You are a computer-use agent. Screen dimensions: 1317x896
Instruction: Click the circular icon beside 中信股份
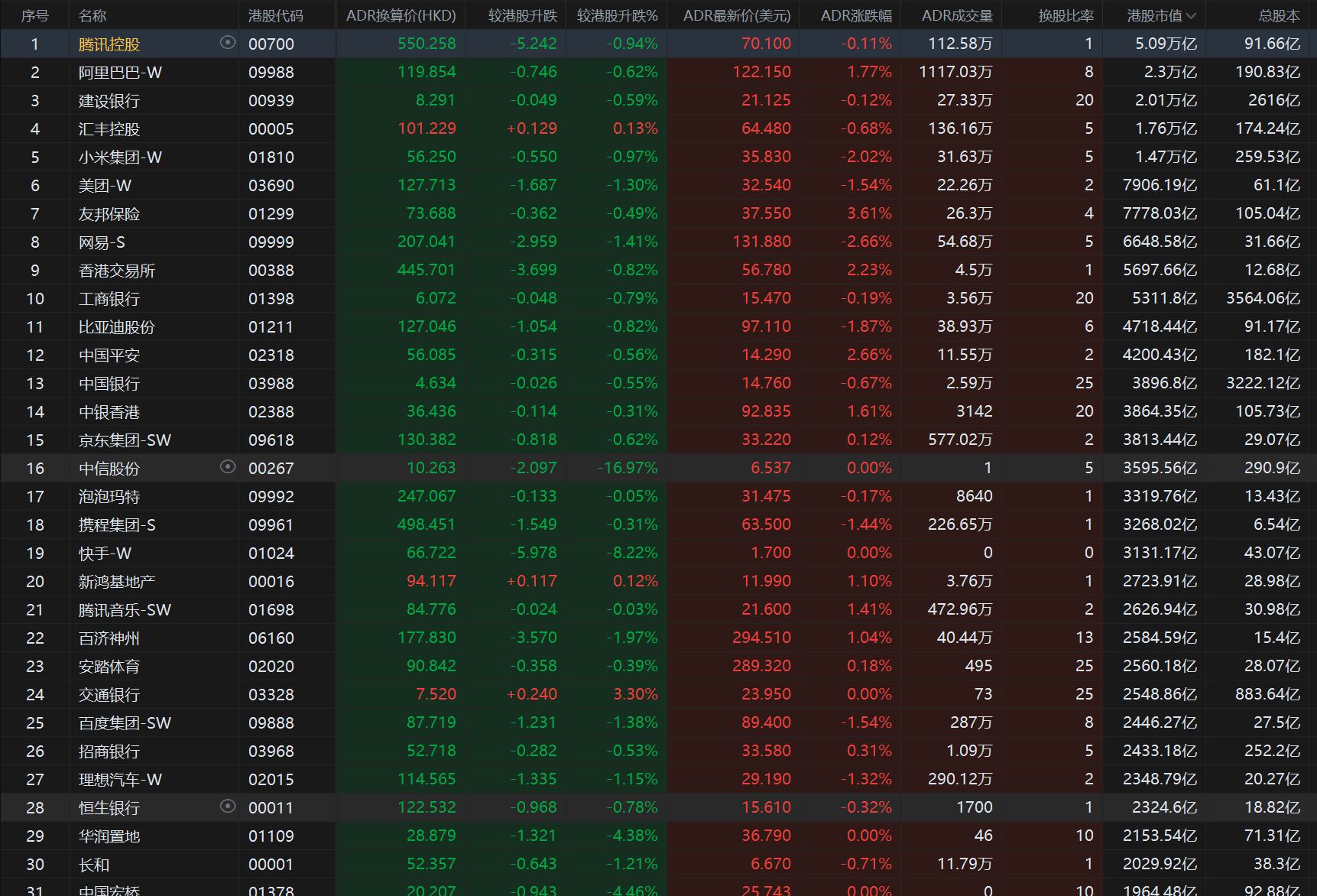[227, 466]
